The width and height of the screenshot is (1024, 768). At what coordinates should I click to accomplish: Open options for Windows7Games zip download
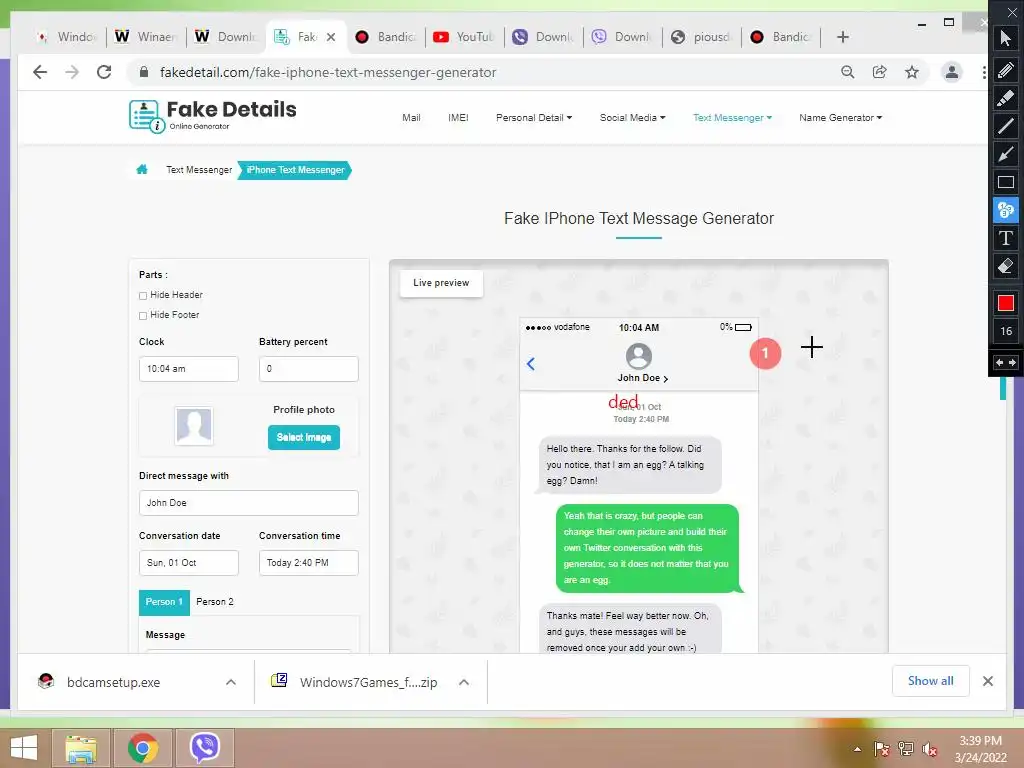coord(464,682)
